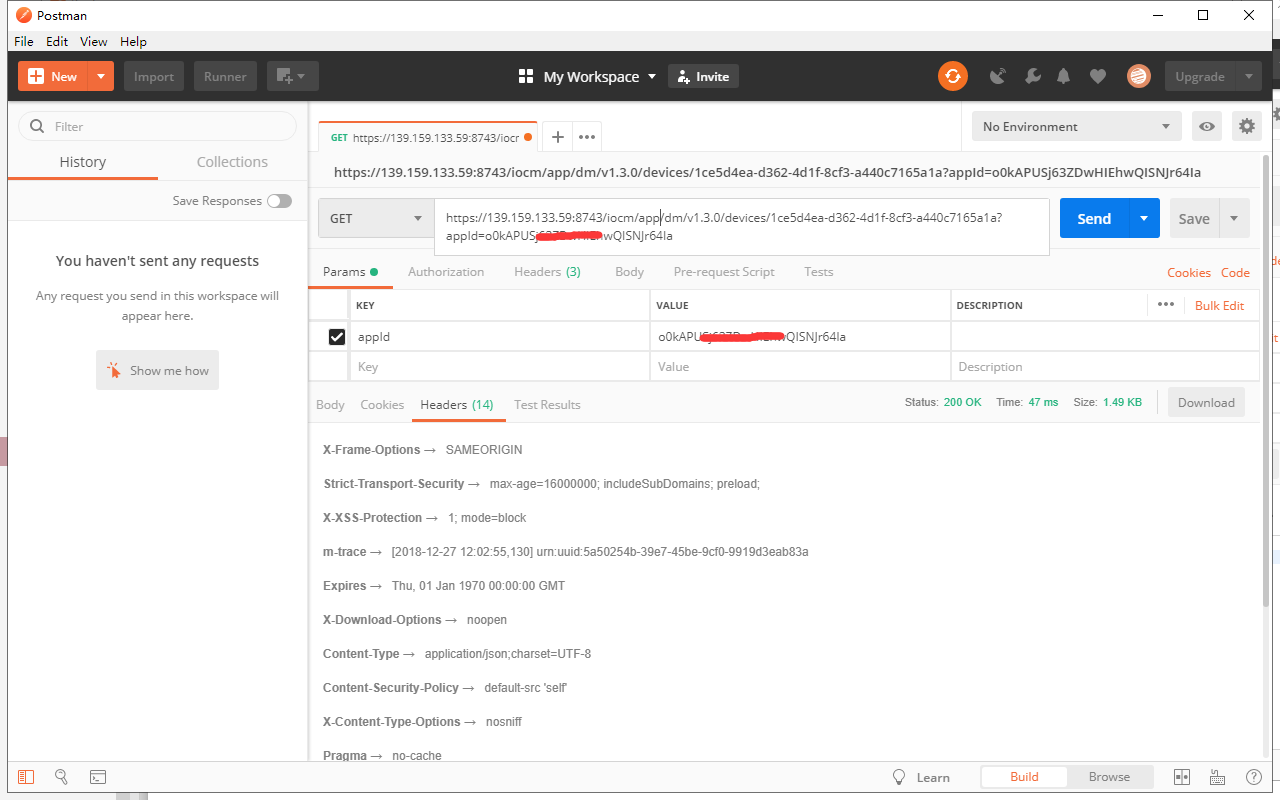Viewport: 1280px width, 800px height.
Task: Click the new window icon button
Action: tap(292, 76)
